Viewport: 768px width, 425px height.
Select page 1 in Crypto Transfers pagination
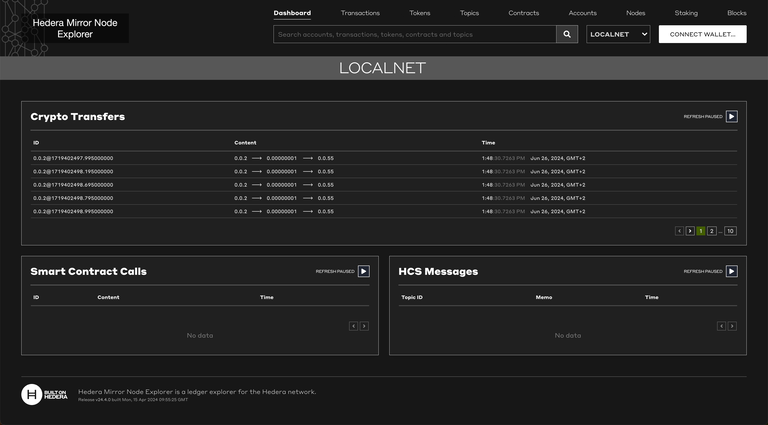coord(701,231)
